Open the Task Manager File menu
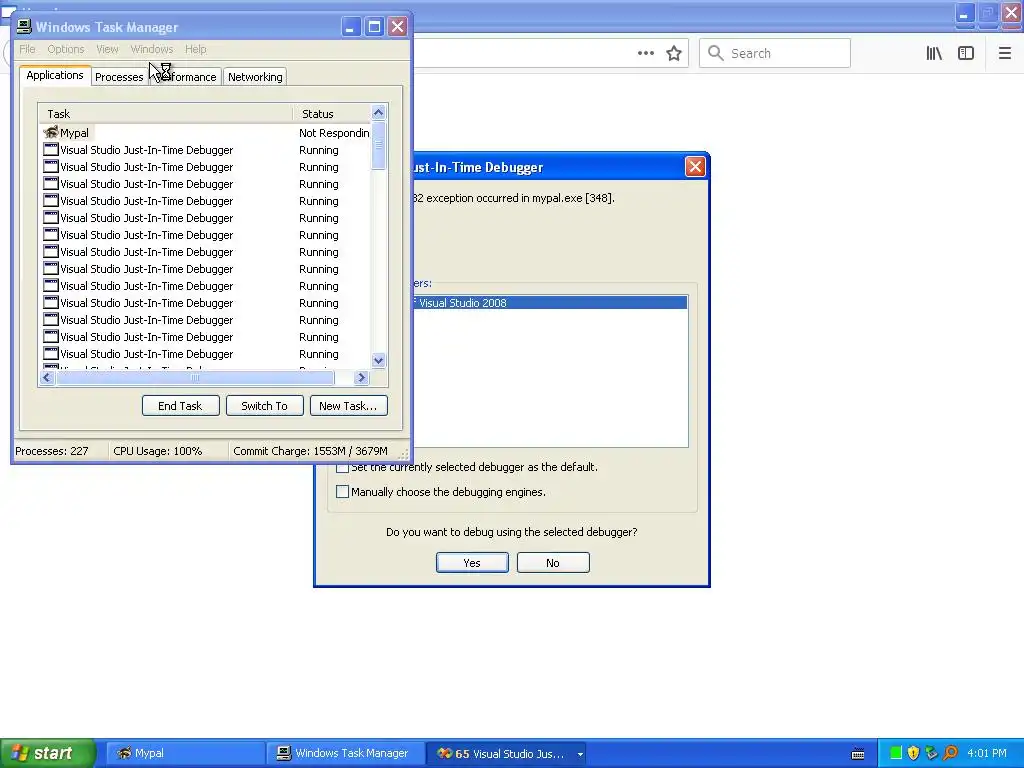1024x768 pixels. (27, 49)
